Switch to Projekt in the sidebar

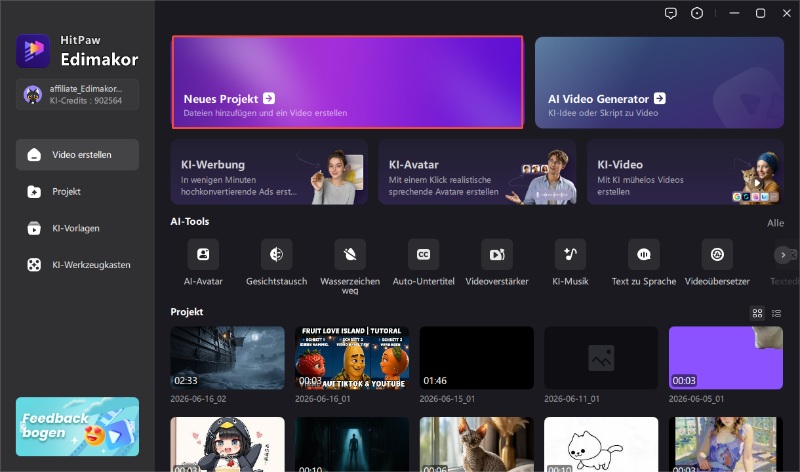77,191
